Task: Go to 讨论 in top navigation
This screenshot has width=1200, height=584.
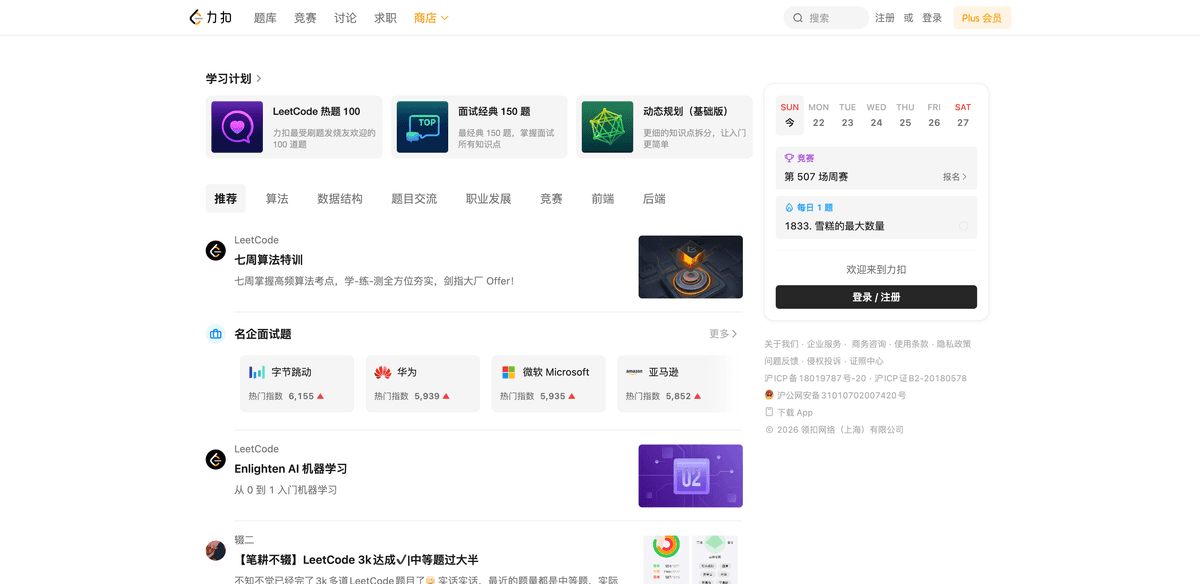Action: [x=345, y=18]
